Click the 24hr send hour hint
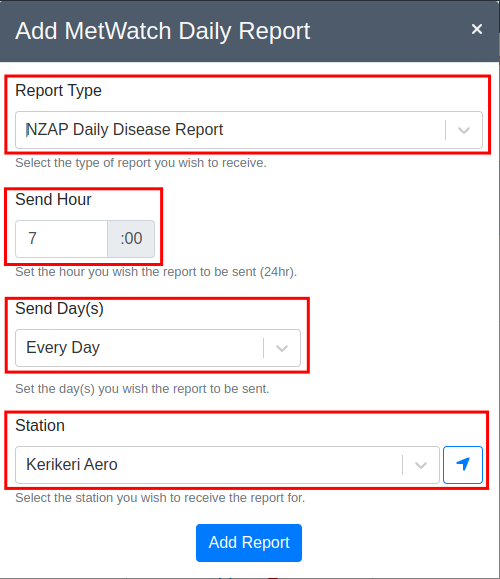Image resolution: width=500 pixels, height=579 pixels. click(x=156, y=272)
